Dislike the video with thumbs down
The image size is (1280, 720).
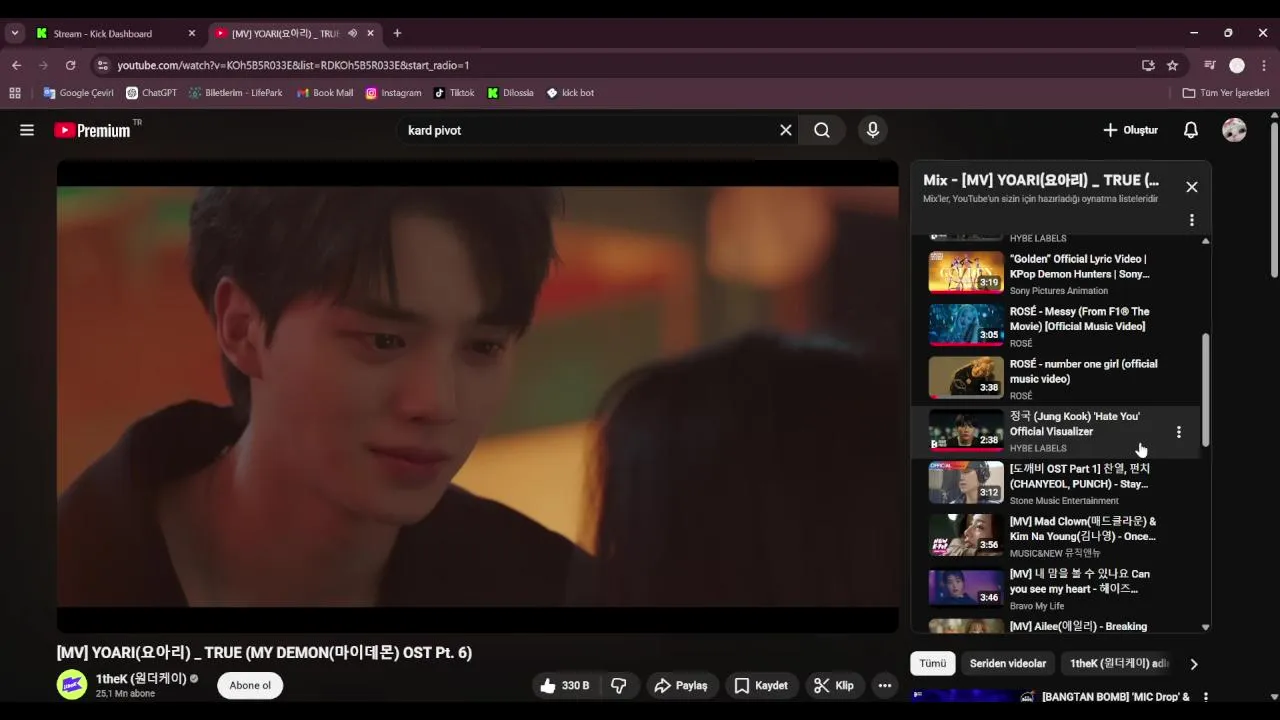point(619,685)
